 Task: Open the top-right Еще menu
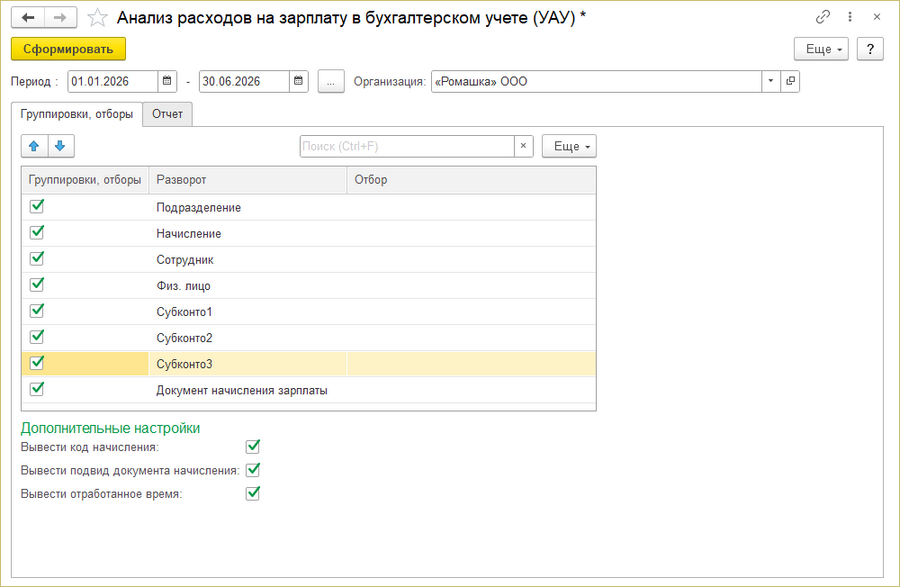click(821, 49)
